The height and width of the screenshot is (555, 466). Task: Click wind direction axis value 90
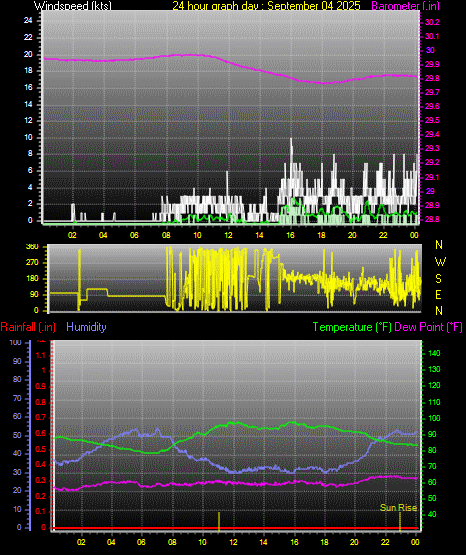pyautogui.click(x=34, y=294)
